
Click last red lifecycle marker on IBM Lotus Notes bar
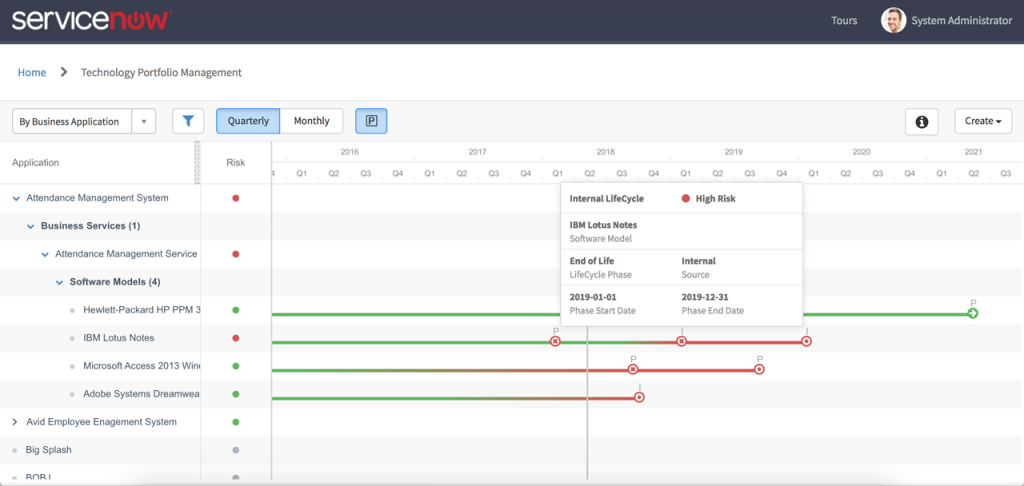(x=807, y=341)
